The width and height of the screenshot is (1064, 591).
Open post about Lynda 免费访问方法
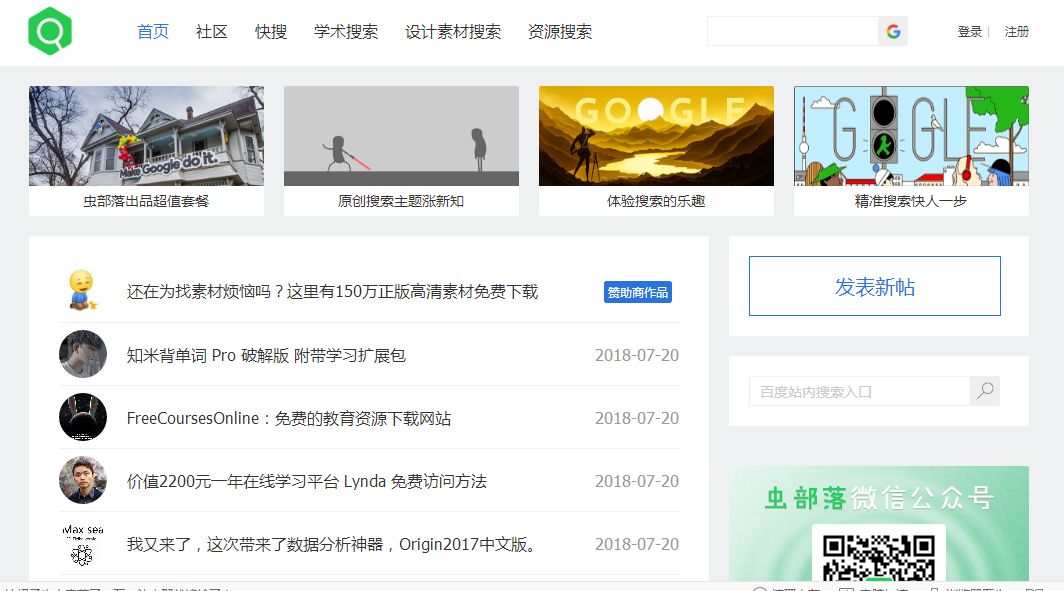(x=307, y=481)
